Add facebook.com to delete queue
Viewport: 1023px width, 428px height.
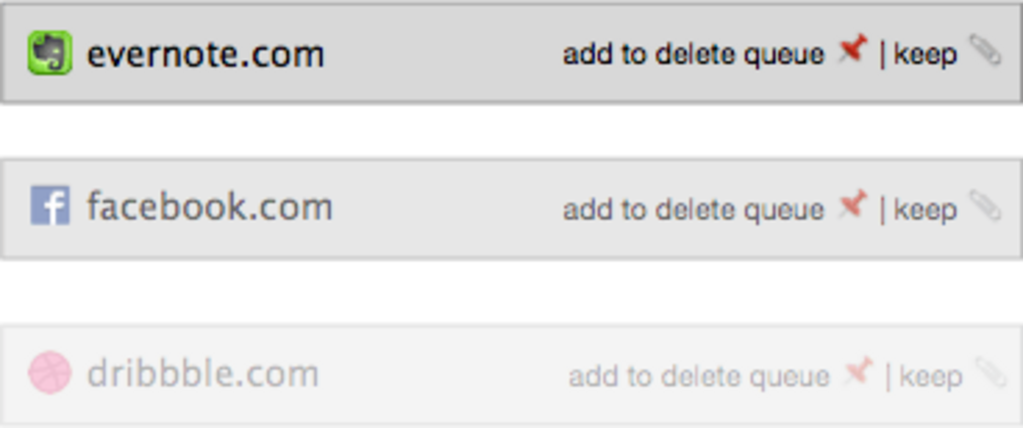pyautogui.click(x=694, y=209)
